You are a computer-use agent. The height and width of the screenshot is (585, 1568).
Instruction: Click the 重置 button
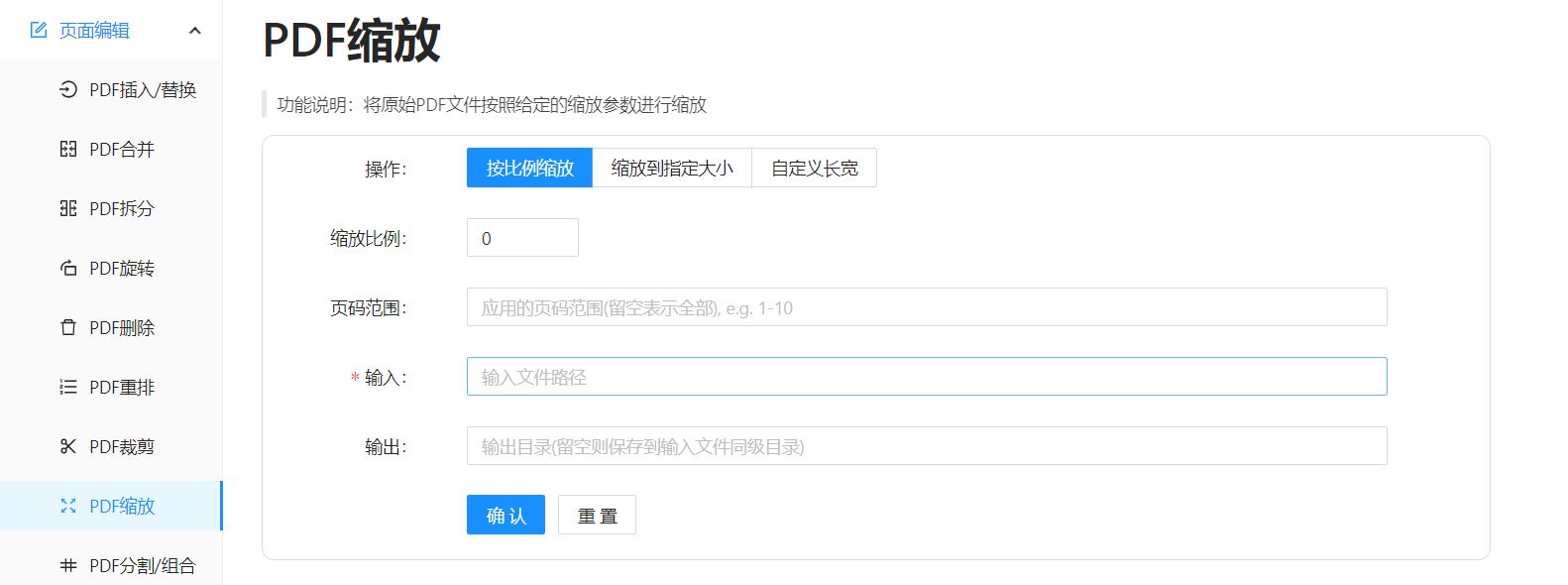[597, 515]
